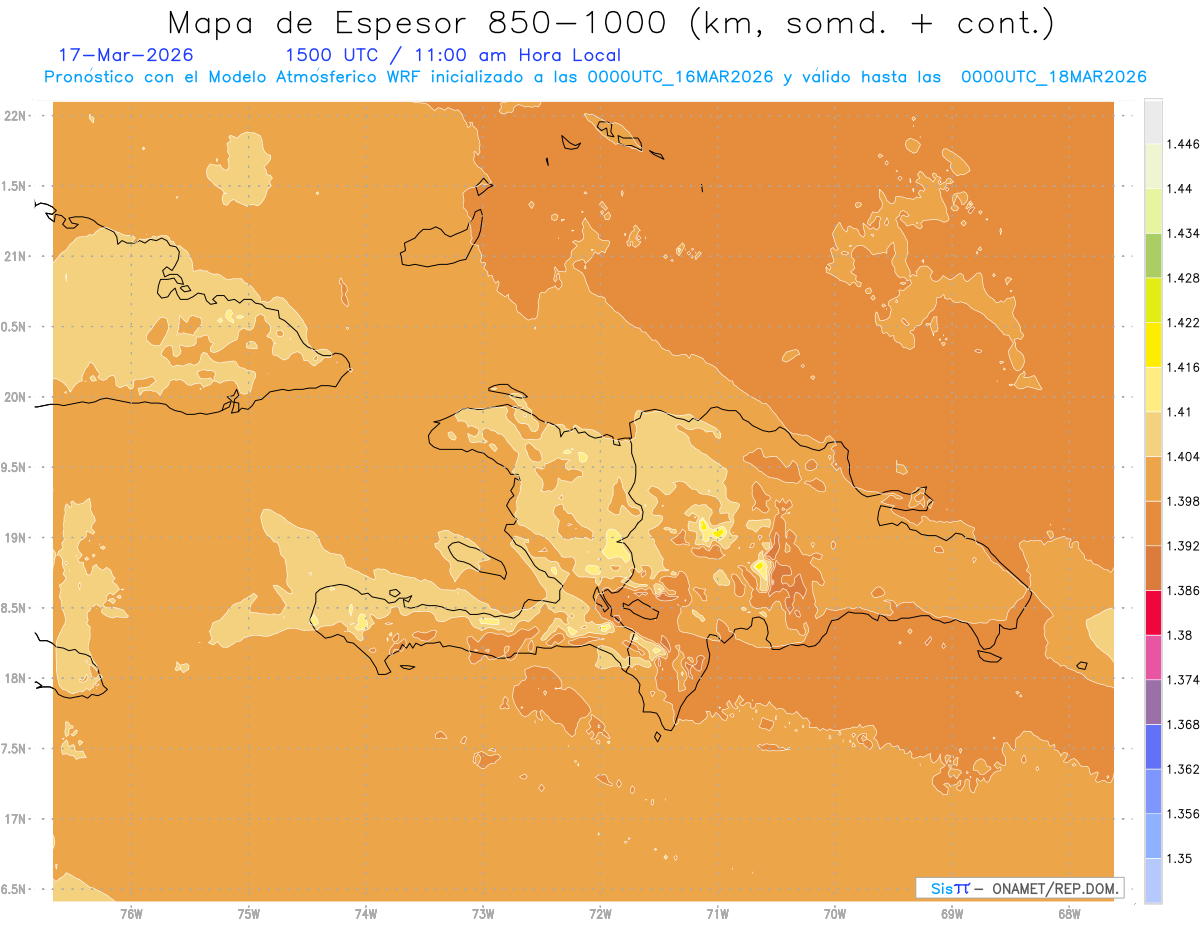Click the "75W" longitude label

click(249, 913)
